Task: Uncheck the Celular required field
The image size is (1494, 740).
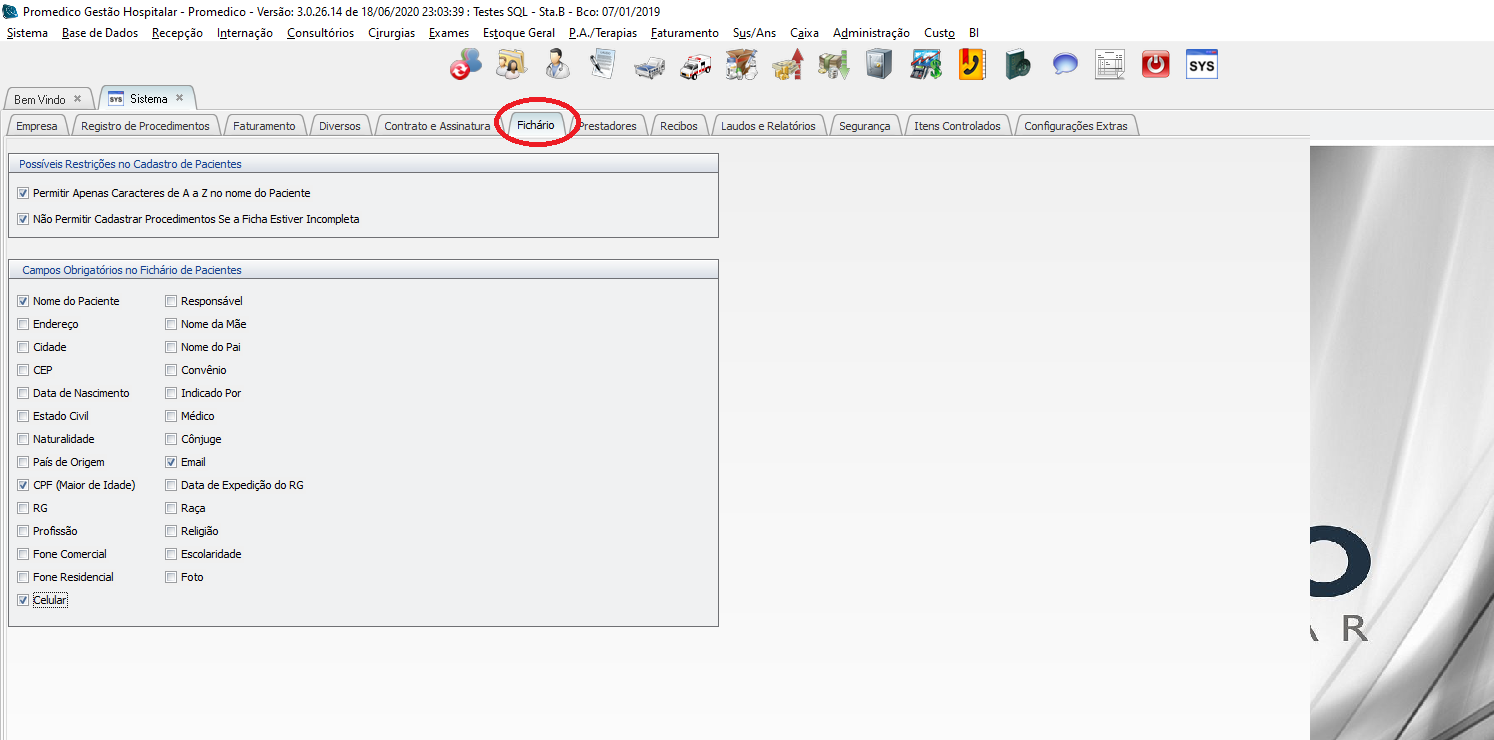Action: pyautogui.click(x=23, y=600)
